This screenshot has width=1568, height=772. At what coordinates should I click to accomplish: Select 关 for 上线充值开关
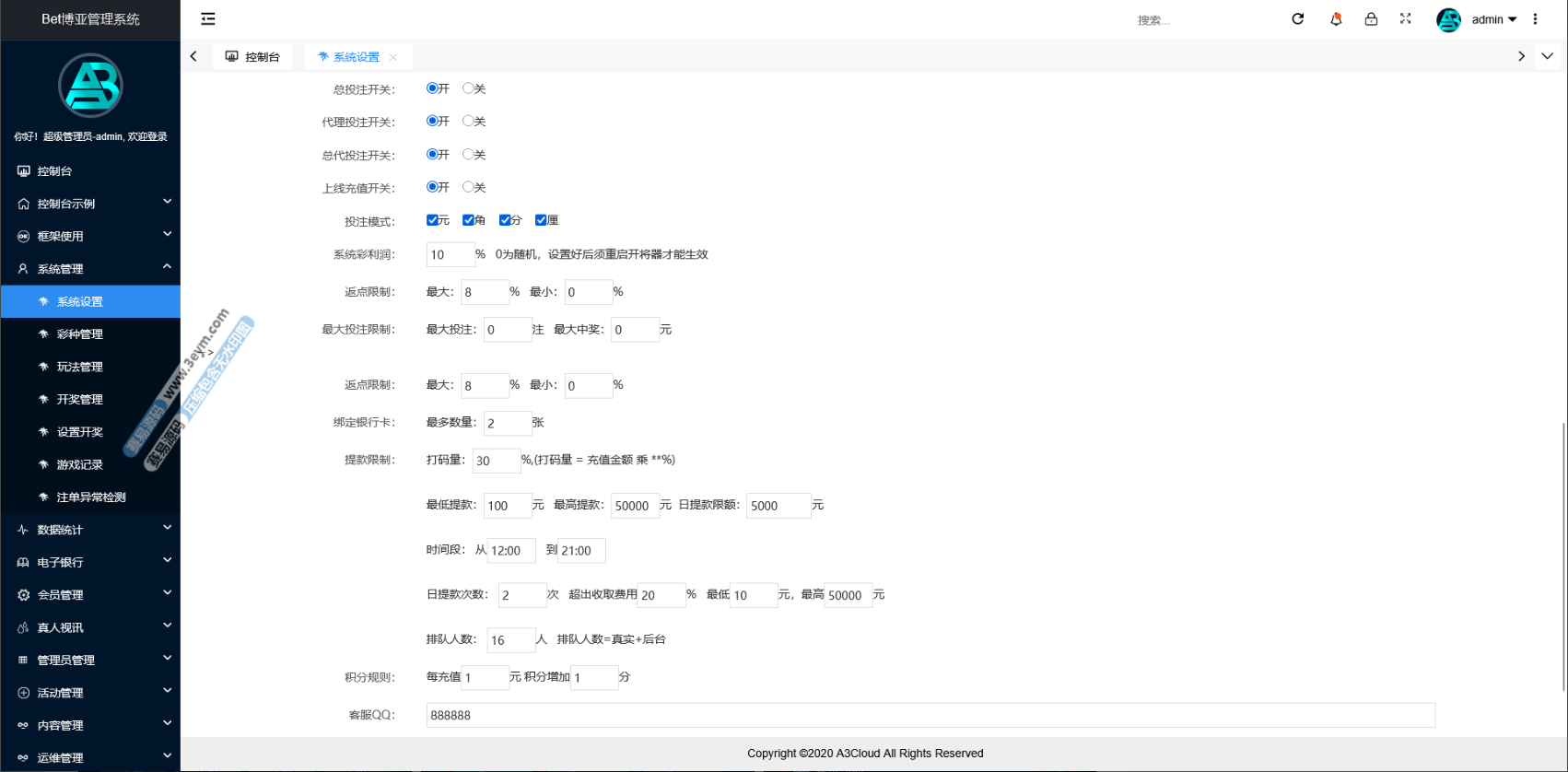[469, 187]
